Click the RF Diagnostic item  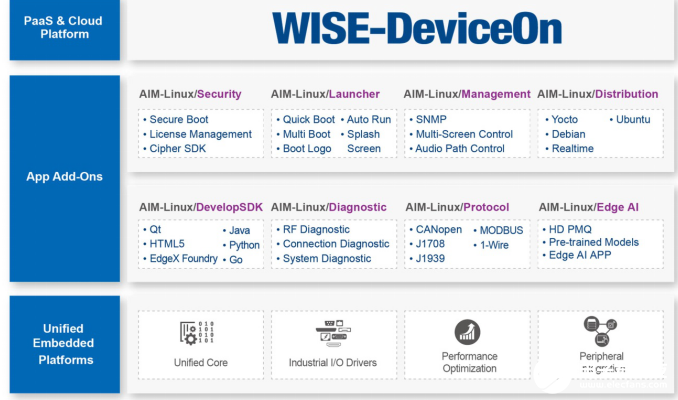[x=316, y=229]
